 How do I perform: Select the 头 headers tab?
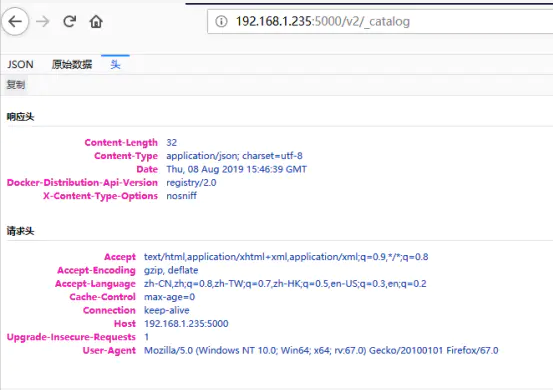(115, 65)
